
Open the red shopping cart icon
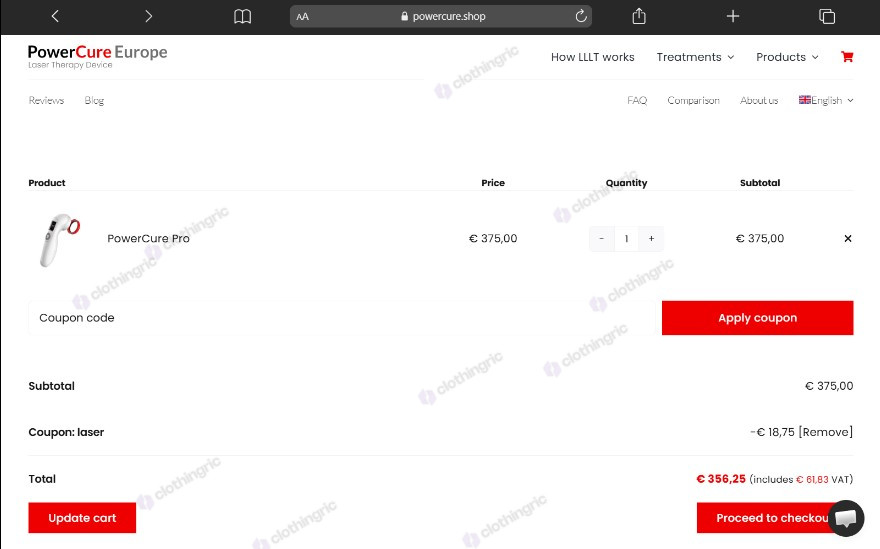pos(847,56)
